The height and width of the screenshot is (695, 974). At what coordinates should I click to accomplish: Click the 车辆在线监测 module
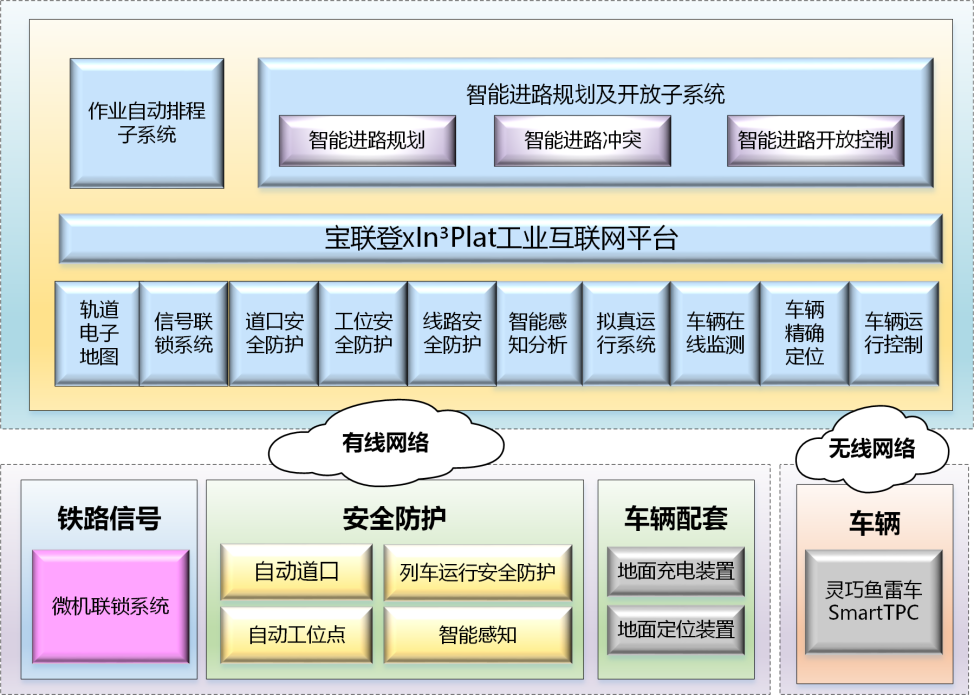pyautogui.click(x=715, y=334)
